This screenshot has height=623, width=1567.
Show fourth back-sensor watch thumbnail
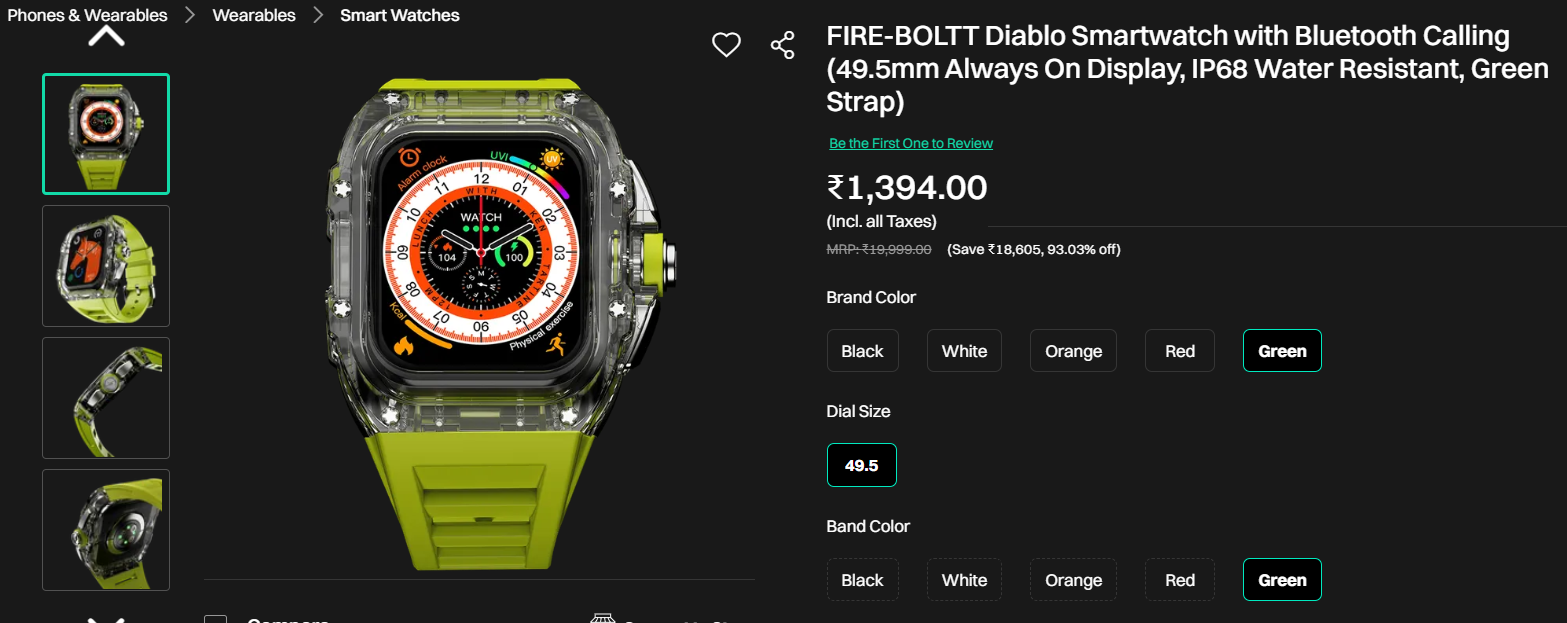[106, 530]
